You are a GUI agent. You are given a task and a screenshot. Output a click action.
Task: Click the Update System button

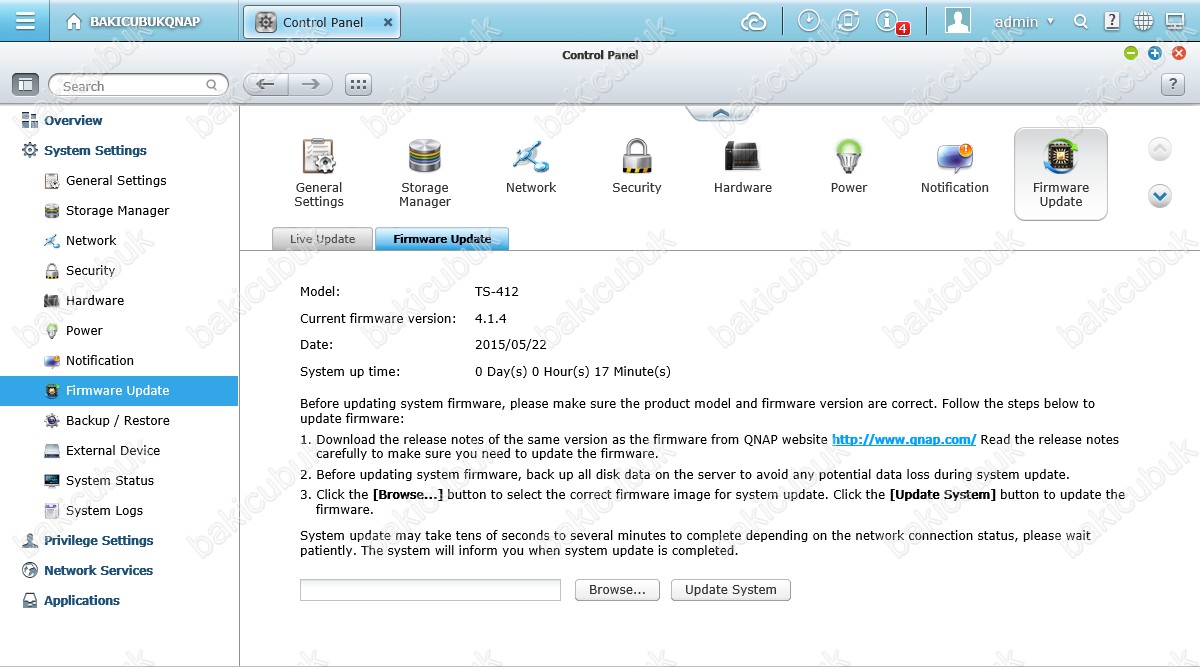[x=731, y=590]
